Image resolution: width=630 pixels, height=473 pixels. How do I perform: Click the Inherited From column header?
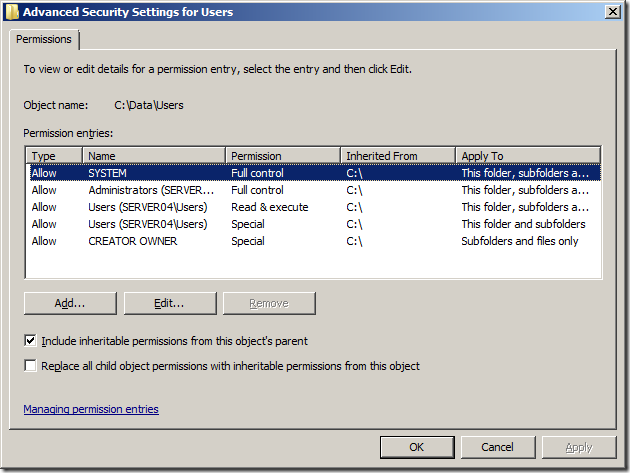pyautogui.click(x=397, y=156)
